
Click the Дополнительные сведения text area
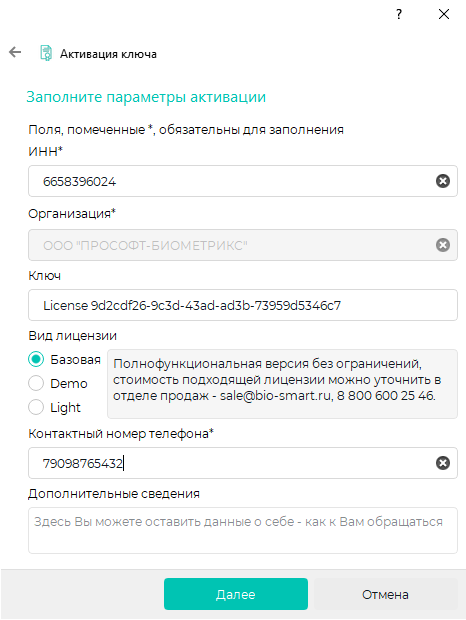243,531
